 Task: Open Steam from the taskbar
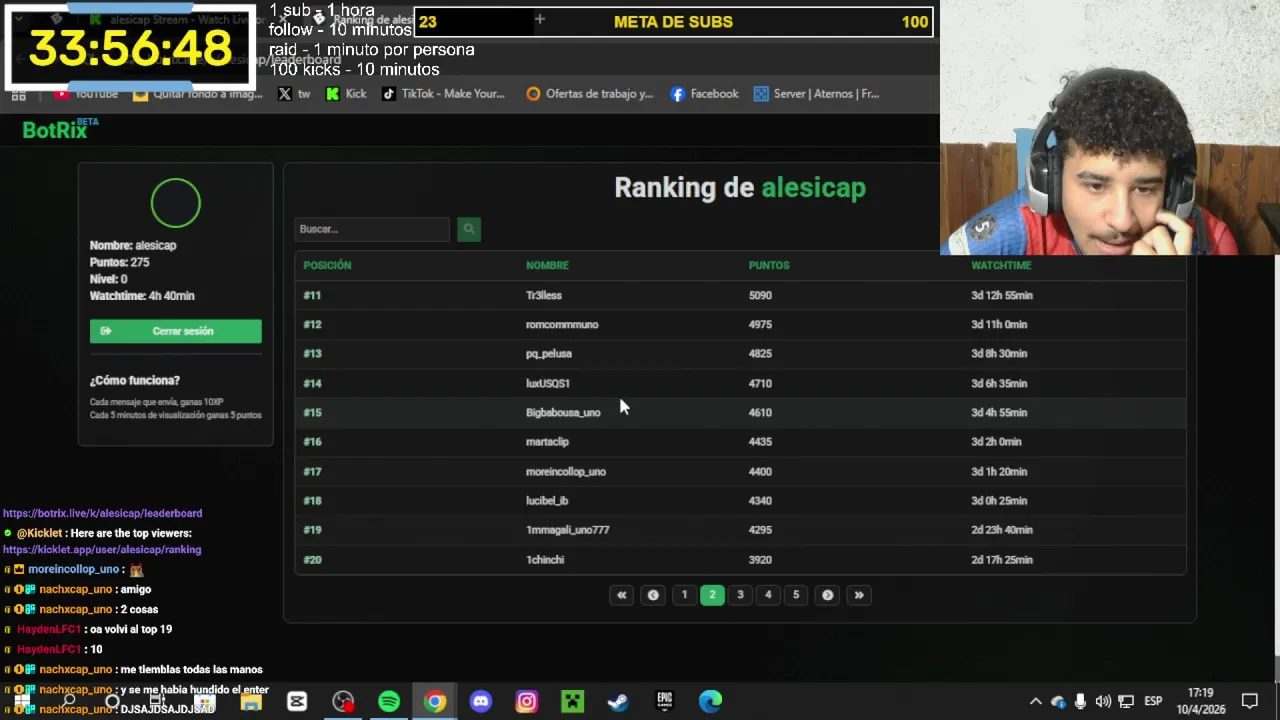point(618,701)
